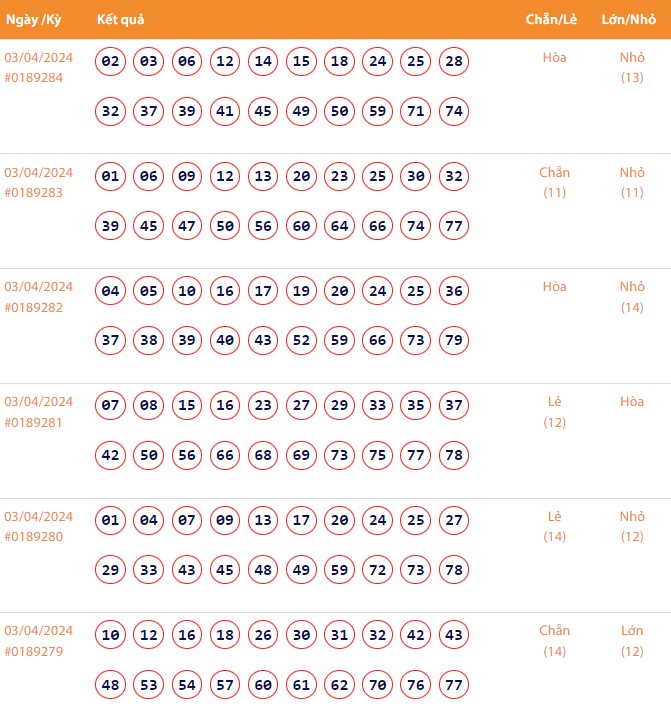Click the Lẻ (12) result for draw #0189281

[555, 412]
